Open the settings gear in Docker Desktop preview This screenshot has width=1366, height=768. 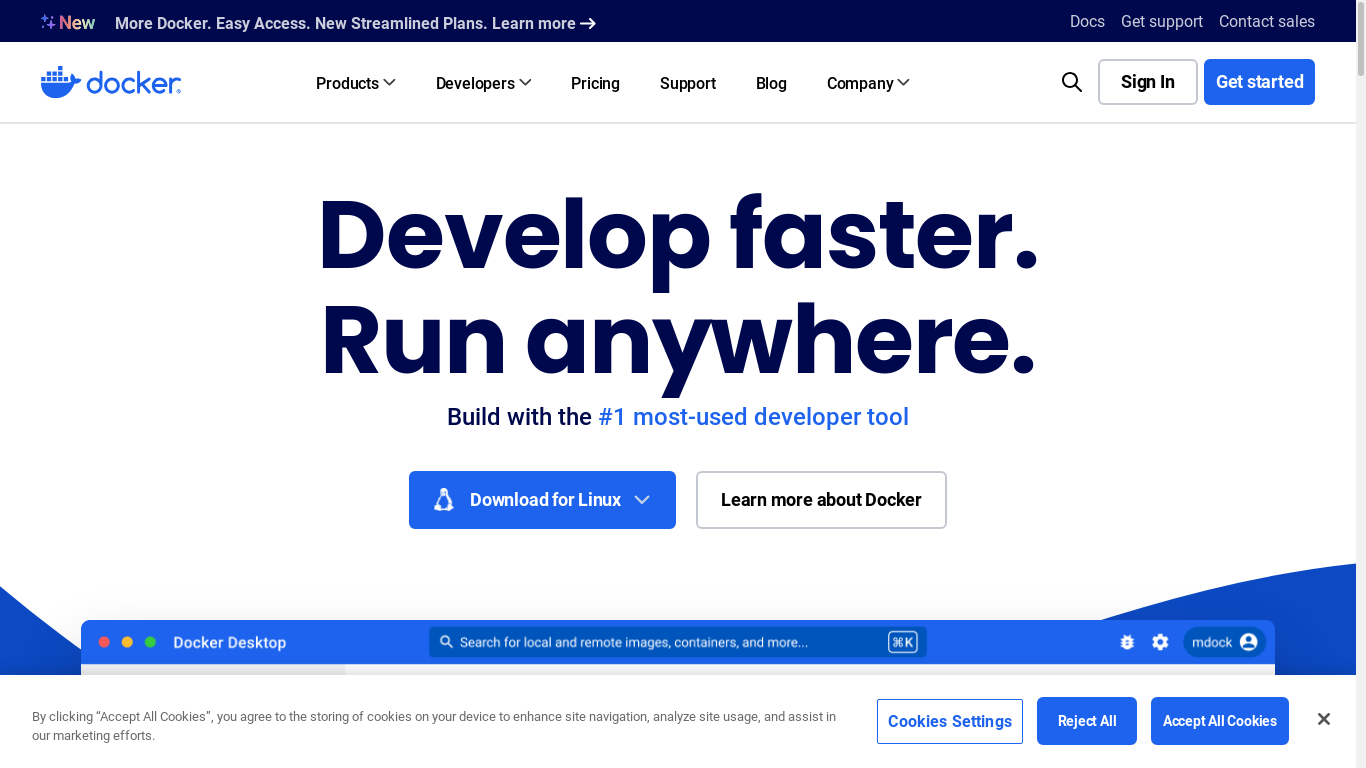coord(1160,642)
